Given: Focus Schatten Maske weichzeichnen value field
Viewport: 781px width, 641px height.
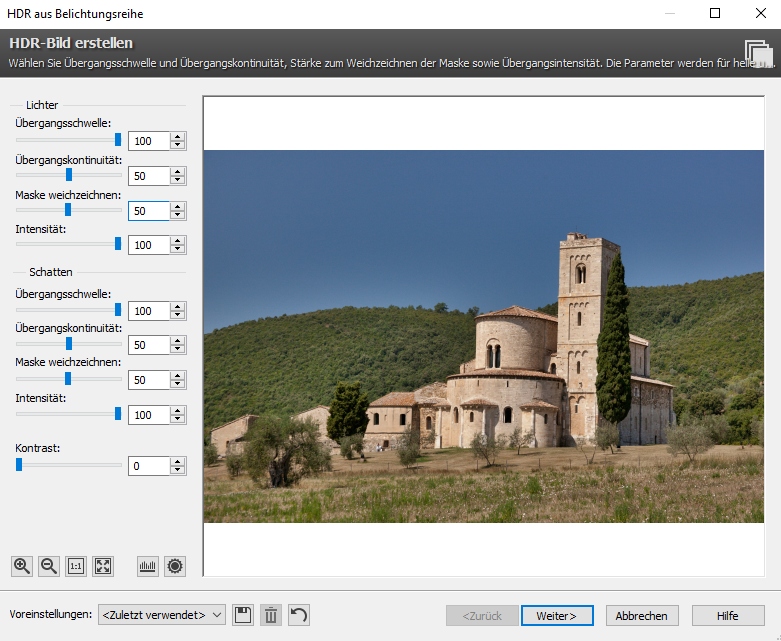Looking at the screenshot, I should (149, 380).
